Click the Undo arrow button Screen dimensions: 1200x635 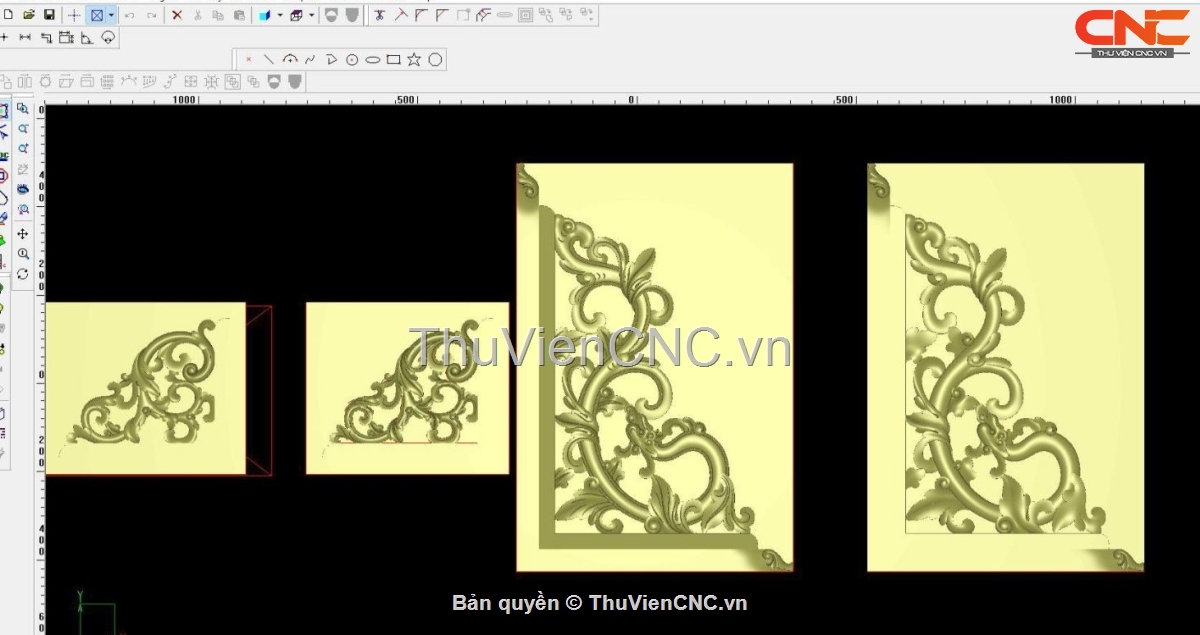(x=129, y=15)
